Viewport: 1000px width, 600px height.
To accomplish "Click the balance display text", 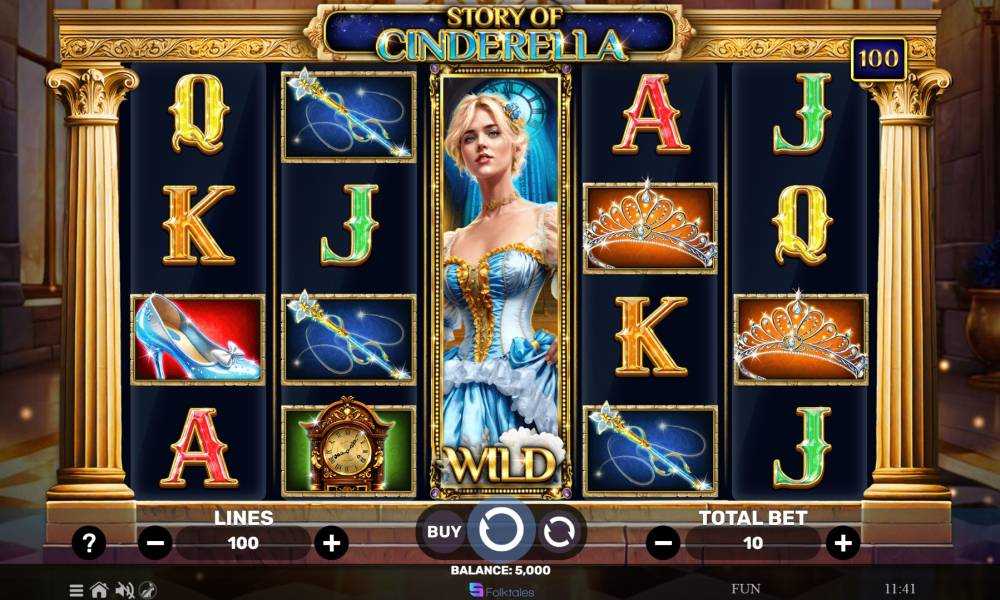I will tap(501, 570).
